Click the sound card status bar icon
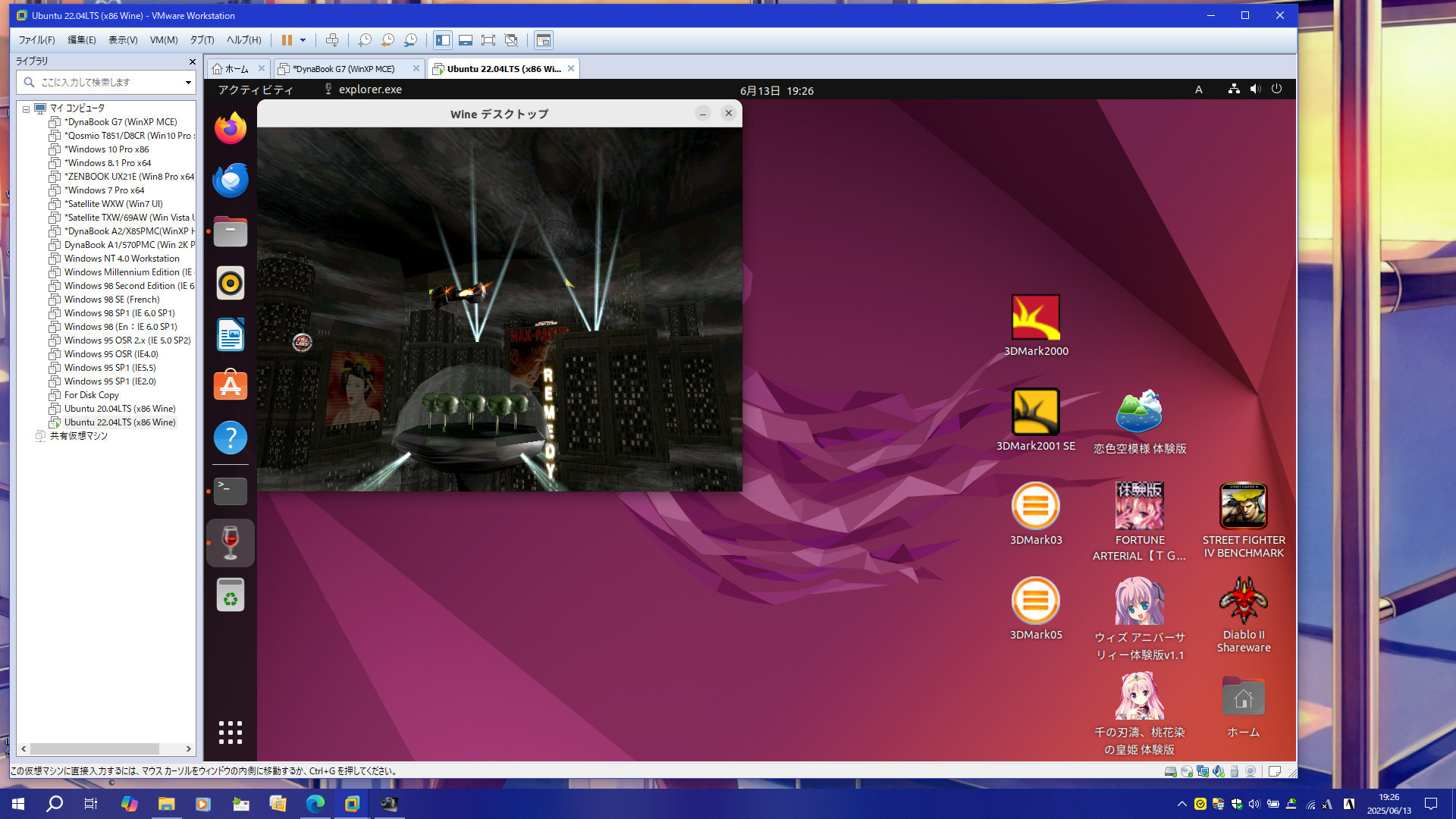The height and width of the screenshot is (819, 1456). pos(1219,771)
